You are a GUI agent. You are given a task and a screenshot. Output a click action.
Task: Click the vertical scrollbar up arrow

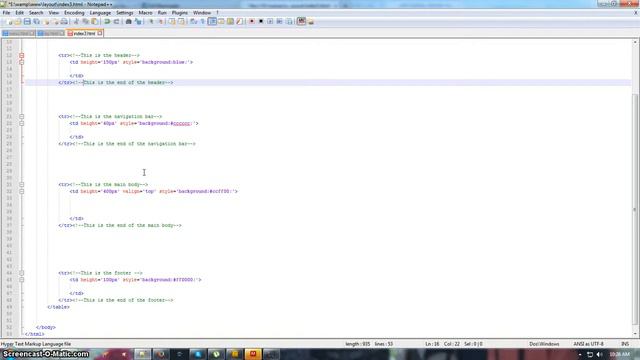[636, 42]
